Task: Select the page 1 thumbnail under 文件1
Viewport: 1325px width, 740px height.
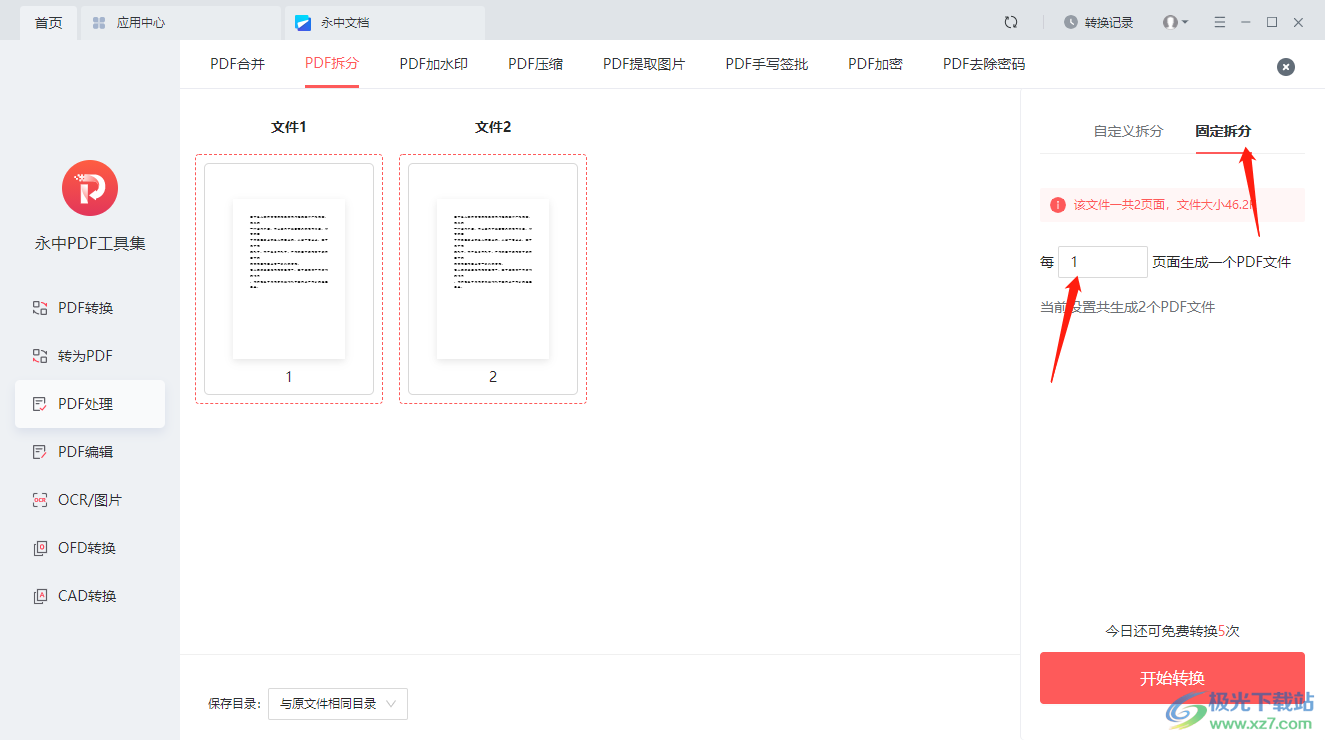Action: coord(289,279)
